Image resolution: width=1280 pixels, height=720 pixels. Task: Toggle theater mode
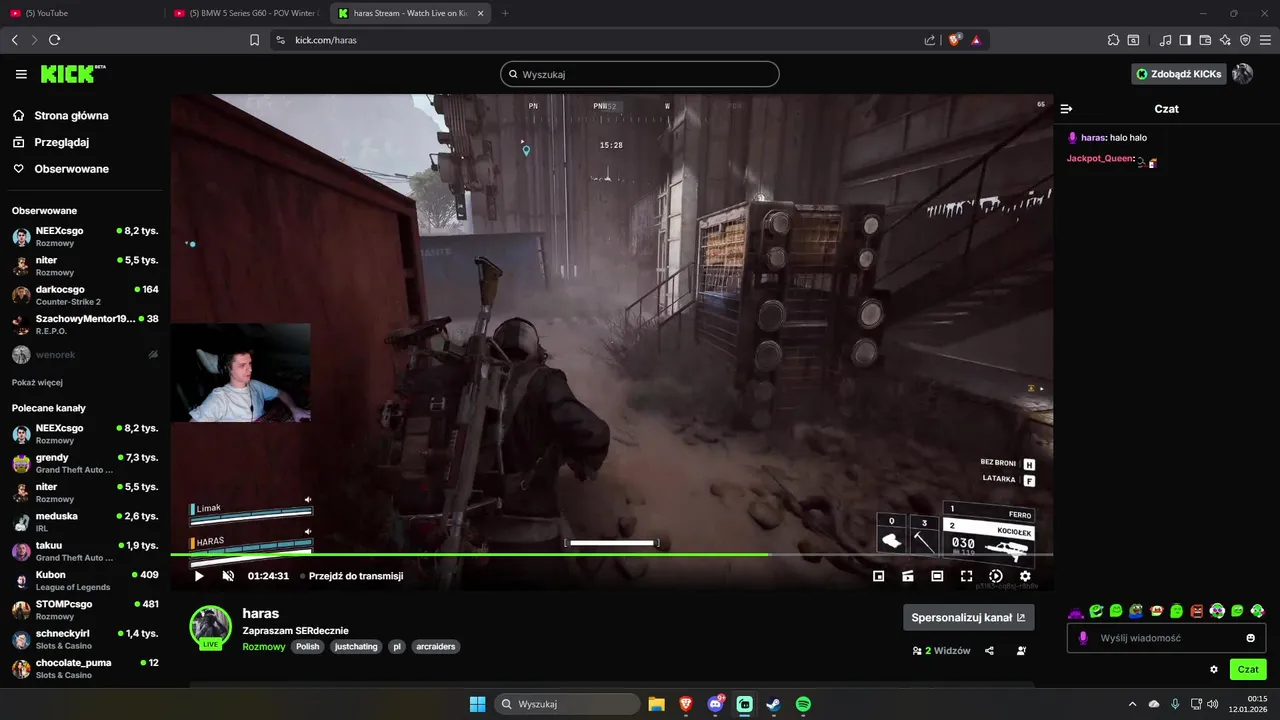[x=937, y=576]
